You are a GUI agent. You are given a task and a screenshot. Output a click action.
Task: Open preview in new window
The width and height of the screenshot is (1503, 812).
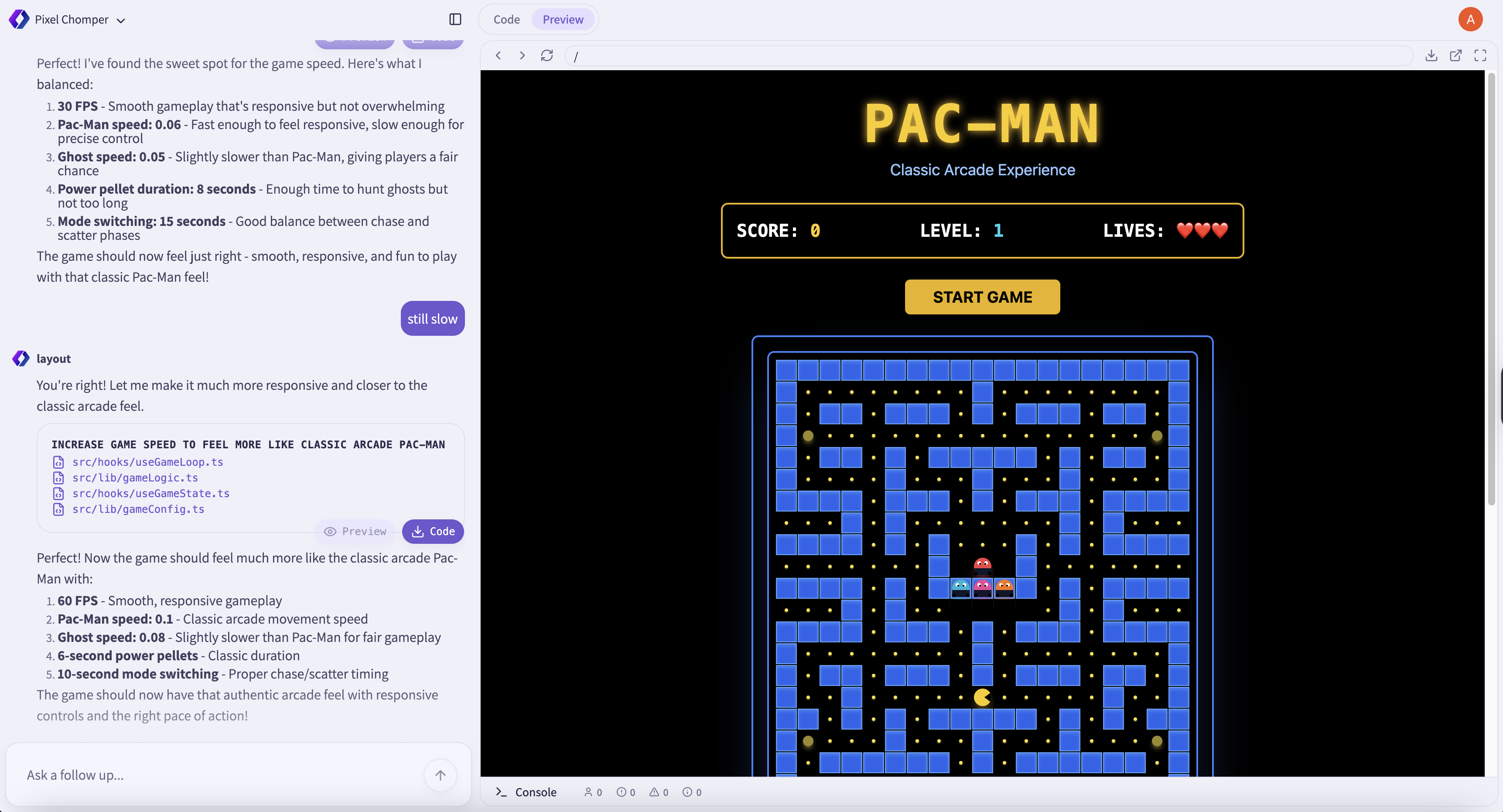pos(1456,55)
